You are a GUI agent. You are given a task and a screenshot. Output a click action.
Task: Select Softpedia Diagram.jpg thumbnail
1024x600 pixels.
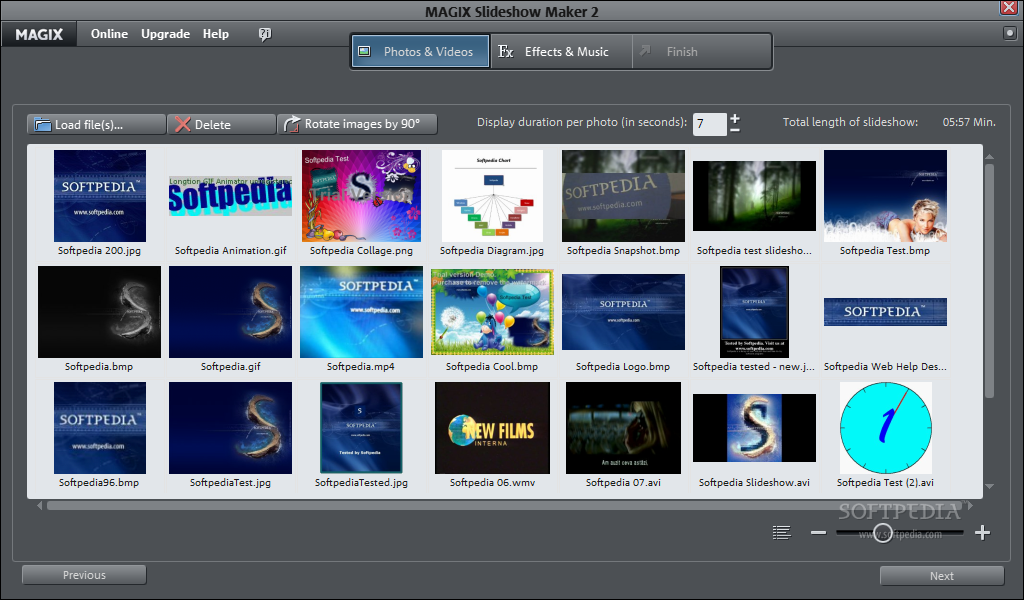click(x=492, y=196)
